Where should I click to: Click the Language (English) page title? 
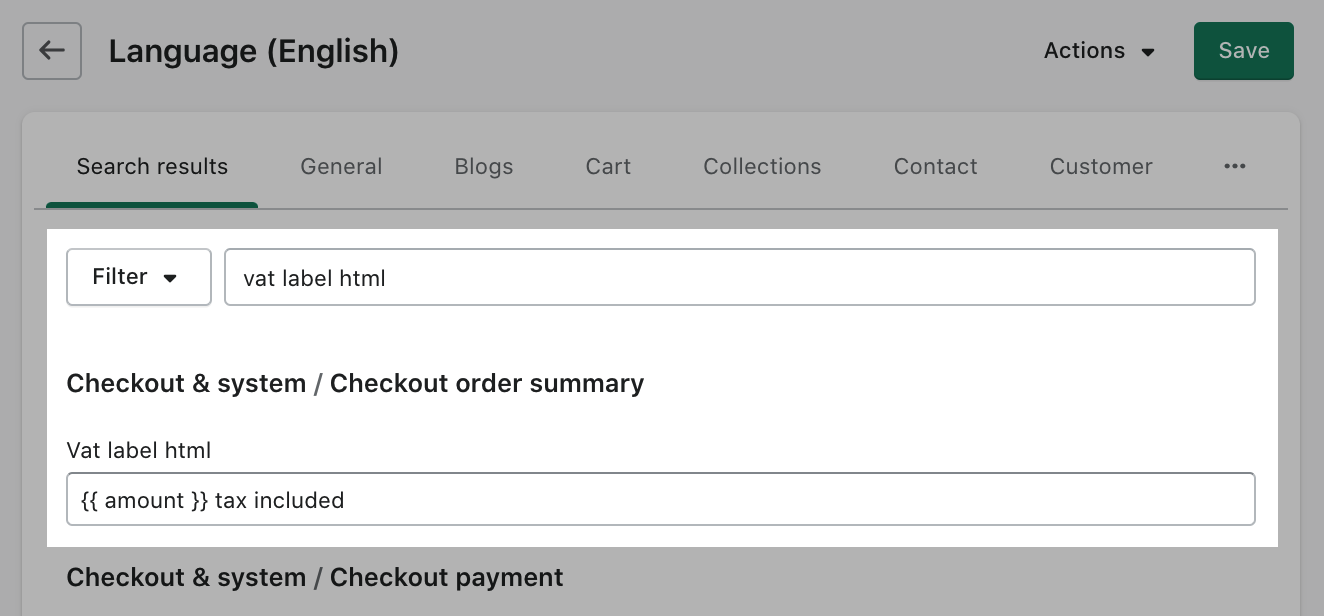point(254,51)
